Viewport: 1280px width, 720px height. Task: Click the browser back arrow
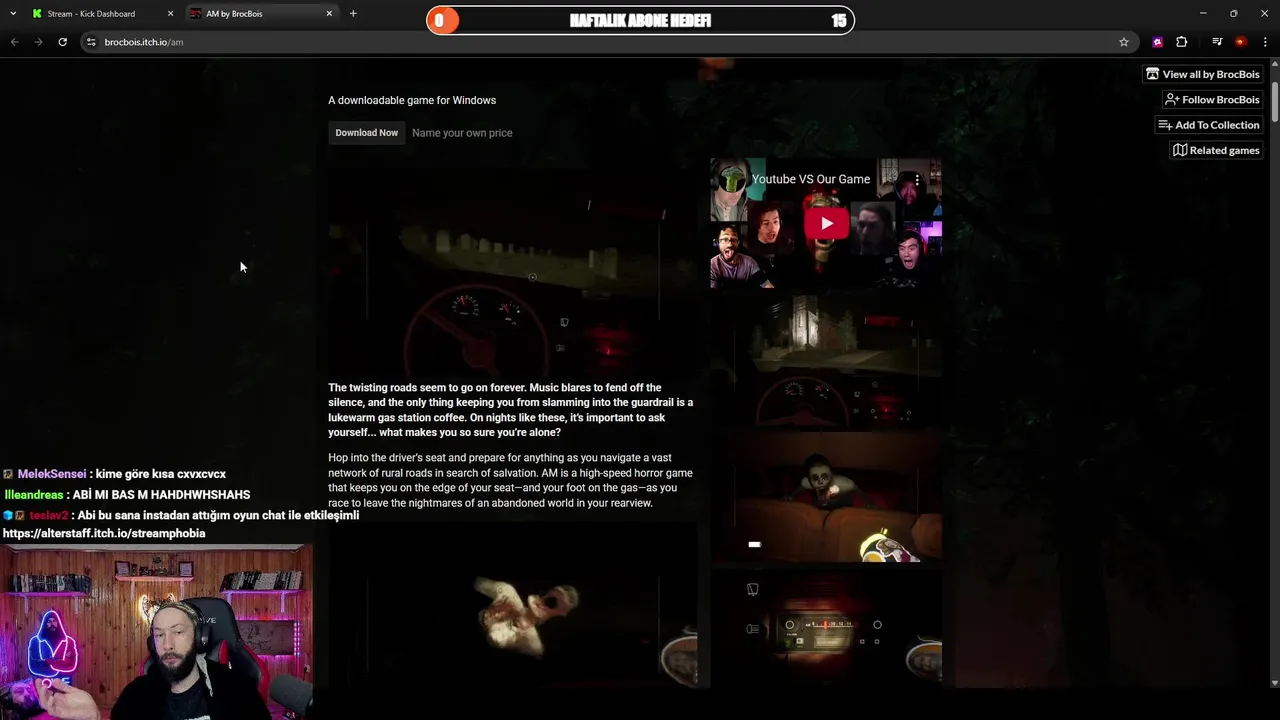click(14, 42)
